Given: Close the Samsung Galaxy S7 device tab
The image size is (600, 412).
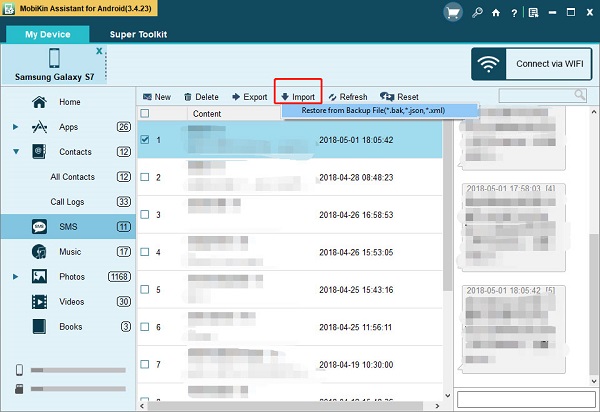Looking at the screenshot, I should (99, 50).
